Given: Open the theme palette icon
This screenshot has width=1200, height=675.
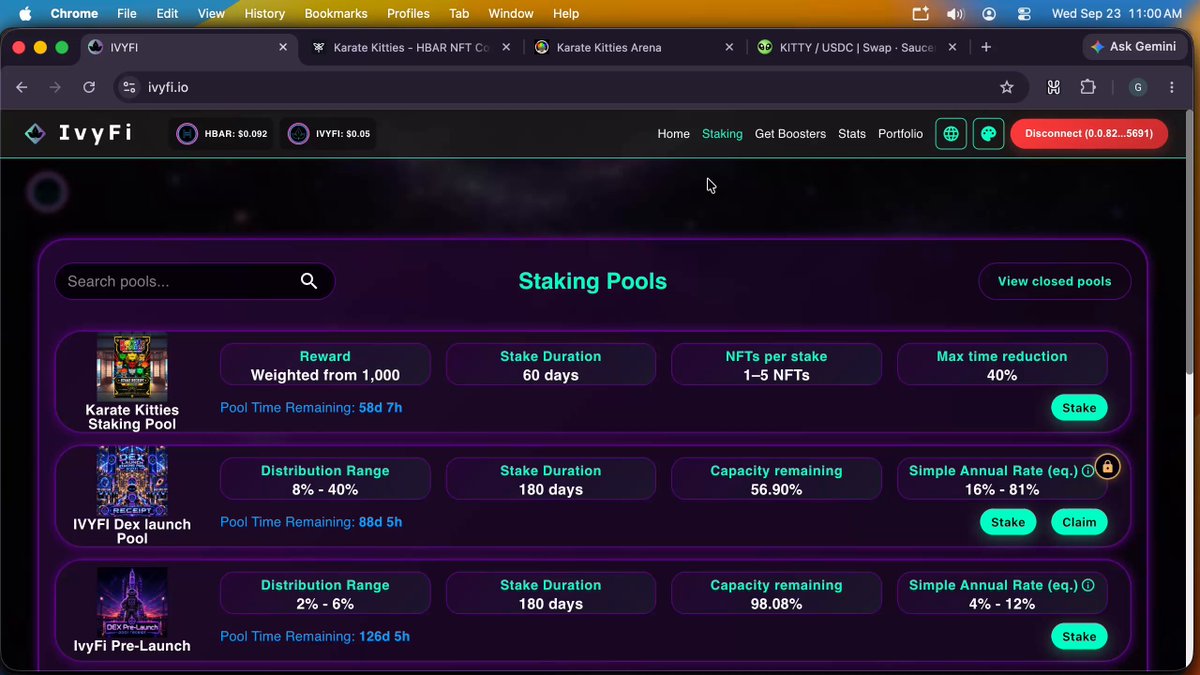Looking at the screenshot, I should pyautogui.click(x=989, y=134).
